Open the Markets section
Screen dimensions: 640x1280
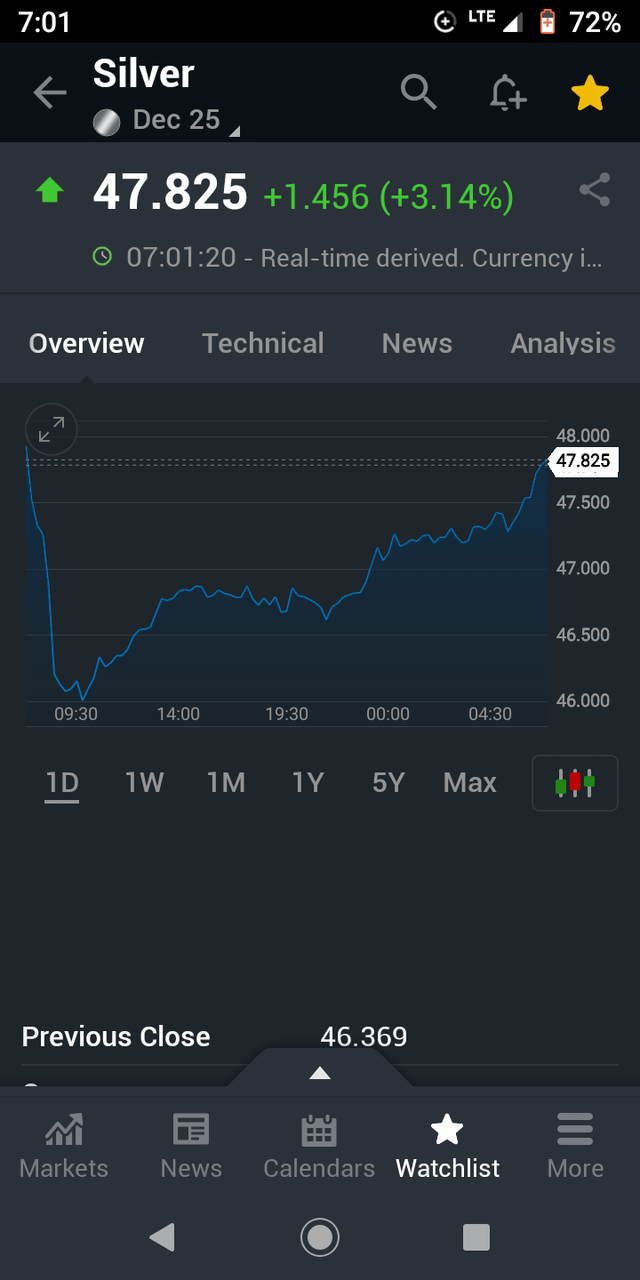tap(63, 1145)
